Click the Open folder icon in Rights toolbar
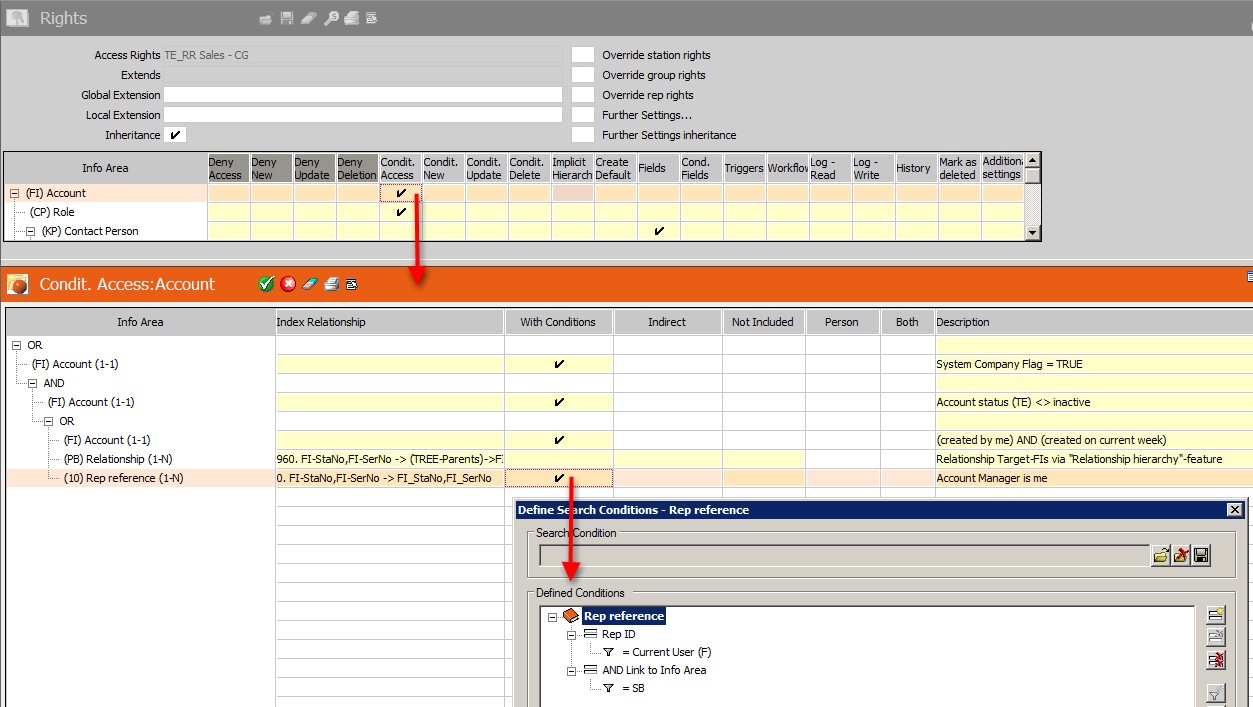The image size is (1253, 707). click(x=266, y=18)
